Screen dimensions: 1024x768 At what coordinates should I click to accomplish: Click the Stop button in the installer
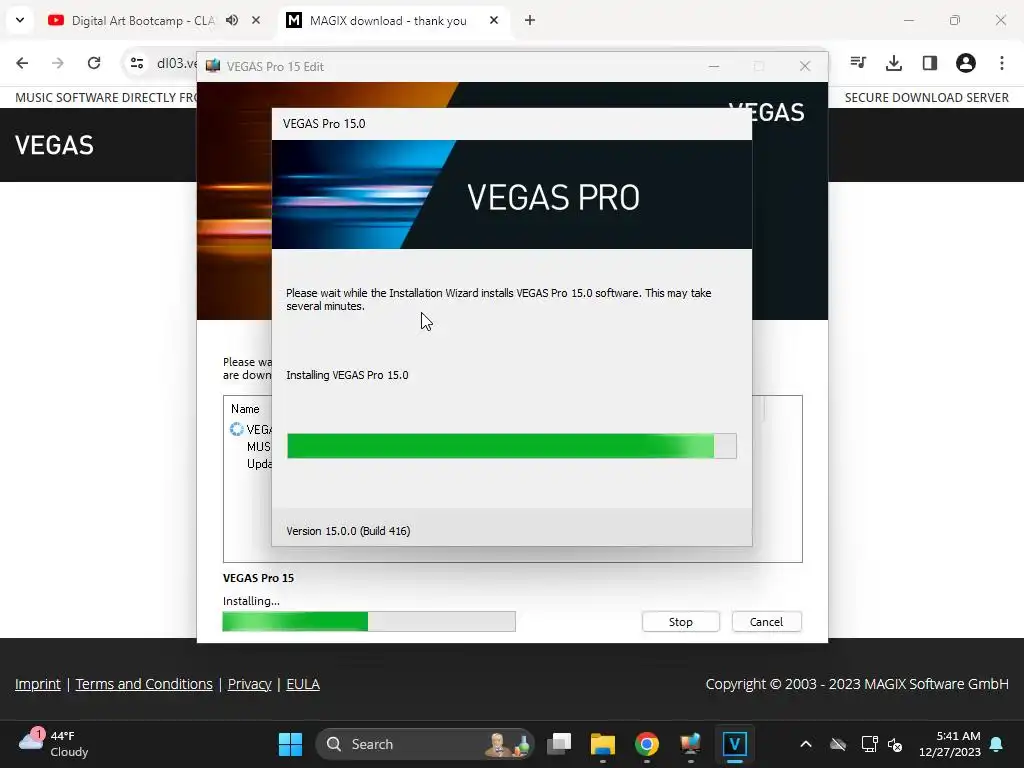click(680, 622)
